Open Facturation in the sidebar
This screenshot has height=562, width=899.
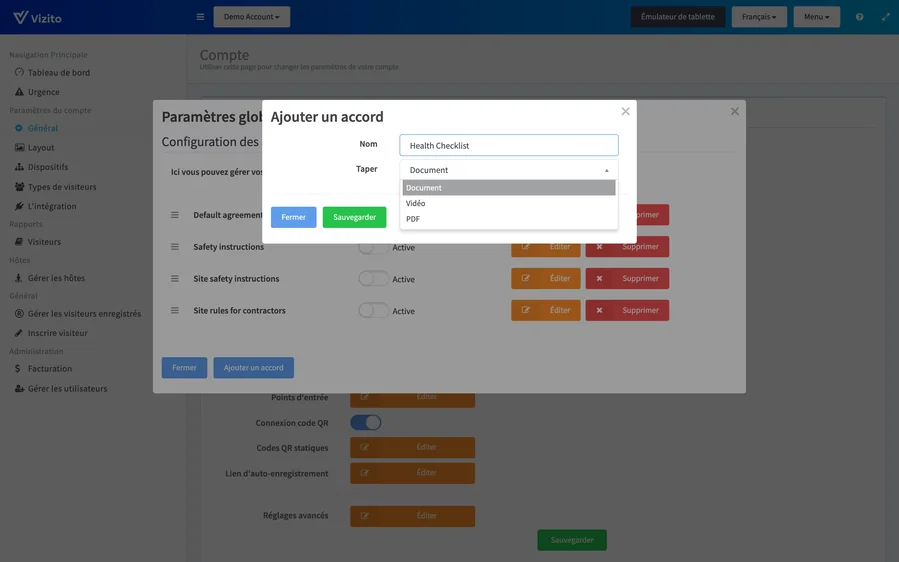(x=50, y=369)
